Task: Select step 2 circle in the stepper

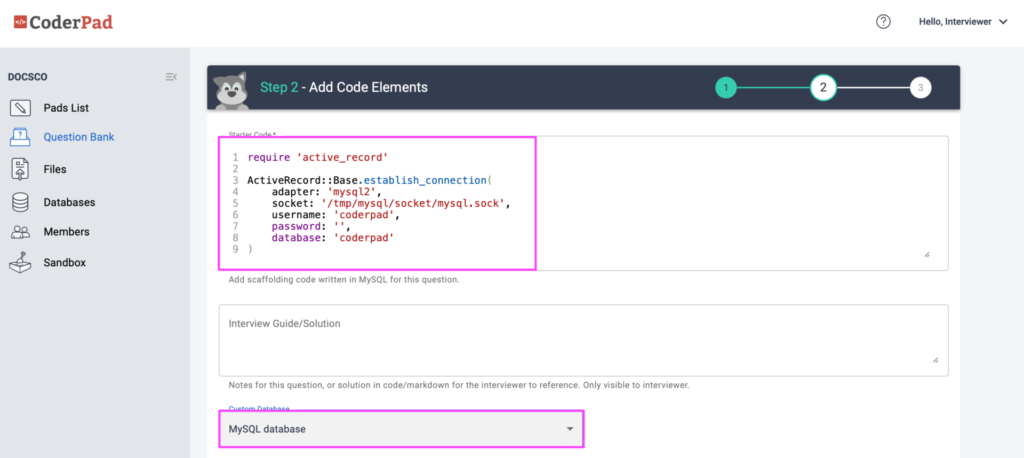Action: (x=823, y=88)
